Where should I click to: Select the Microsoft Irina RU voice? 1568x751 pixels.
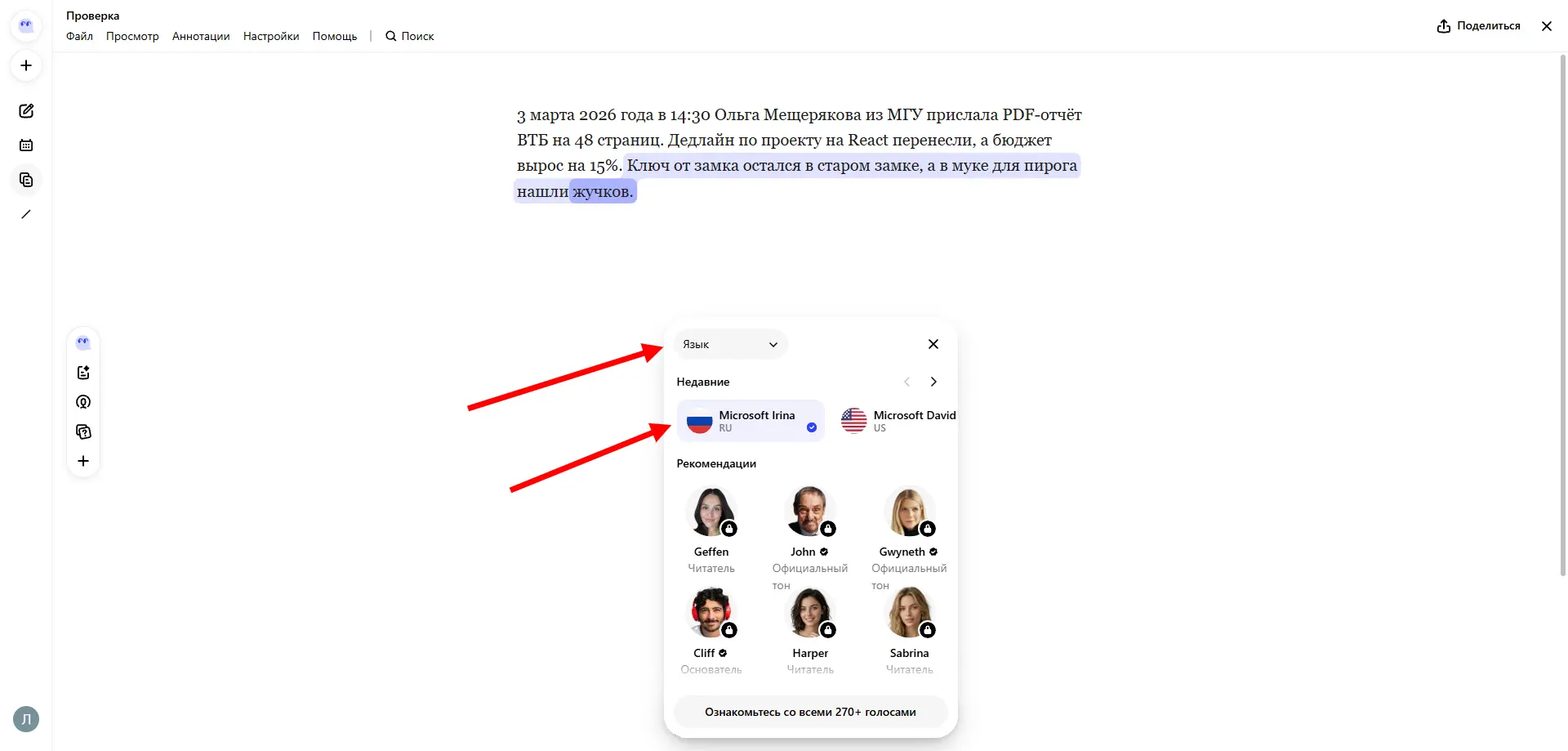[x=751, y=421]
